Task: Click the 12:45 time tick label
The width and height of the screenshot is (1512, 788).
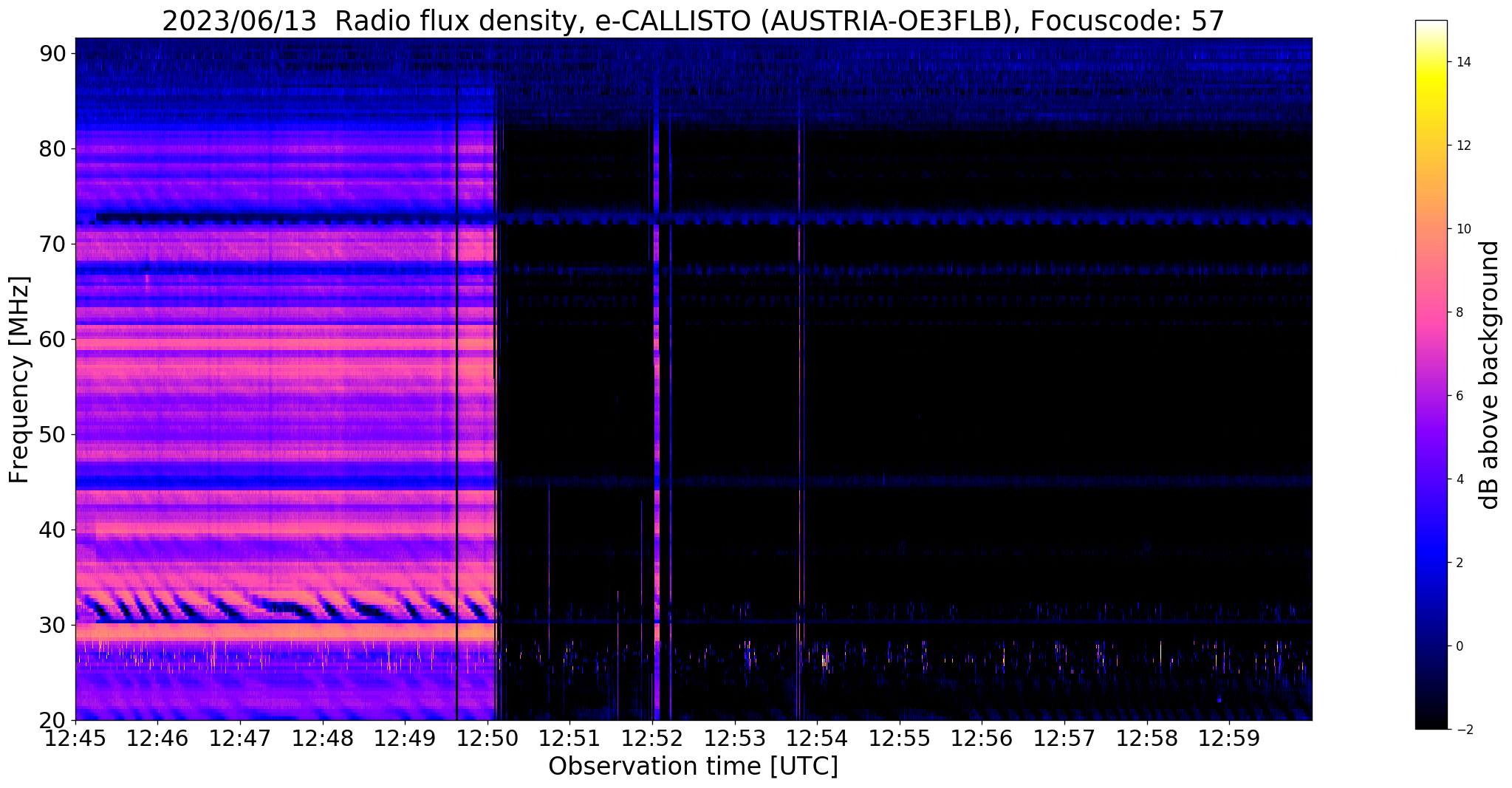Action: pos(75,738)
